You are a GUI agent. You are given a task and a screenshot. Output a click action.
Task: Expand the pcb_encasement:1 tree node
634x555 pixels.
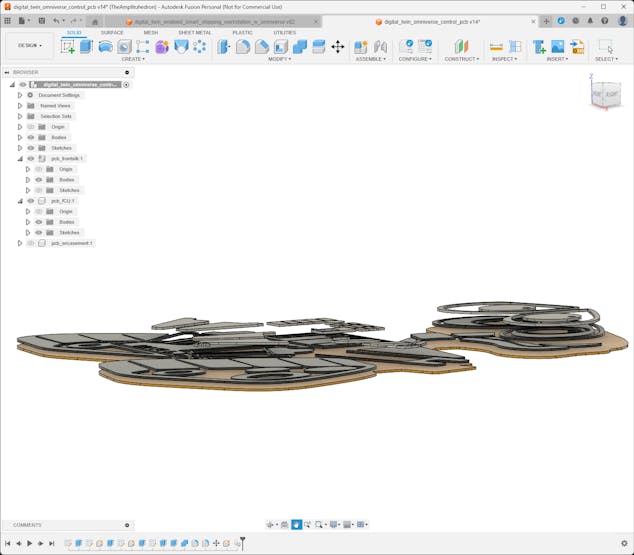click(x=20, y=243)
